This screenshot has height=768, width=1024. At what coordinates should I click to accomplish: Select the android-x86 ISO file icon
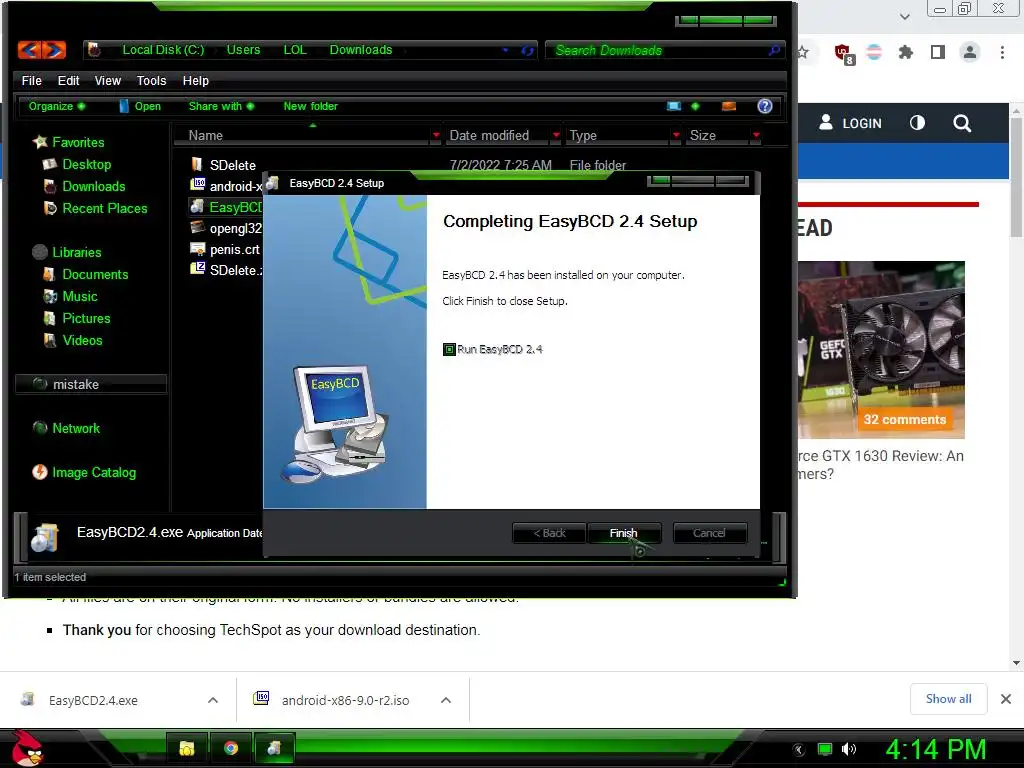tap(197, 185)
